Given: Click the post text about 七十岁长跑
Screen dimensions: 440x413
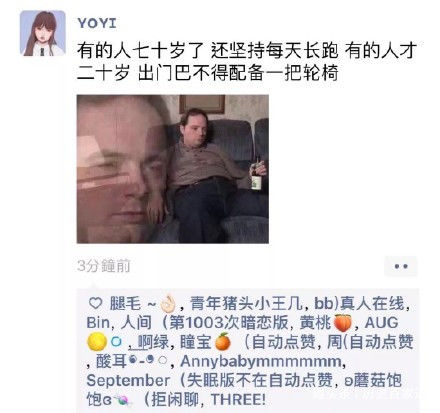Looking at the screenshot, I should (247, 61).
